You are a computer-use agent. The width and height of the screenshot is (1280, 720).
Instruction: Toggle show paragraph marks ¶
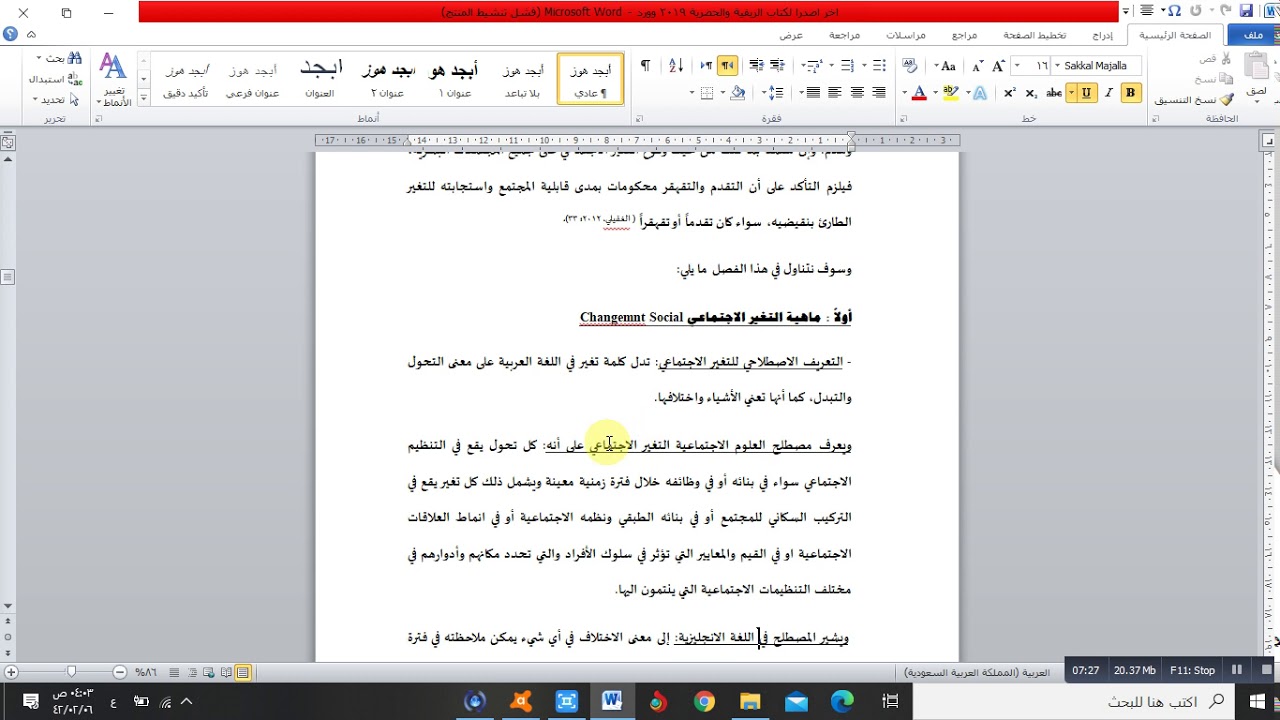coord(645,65)
